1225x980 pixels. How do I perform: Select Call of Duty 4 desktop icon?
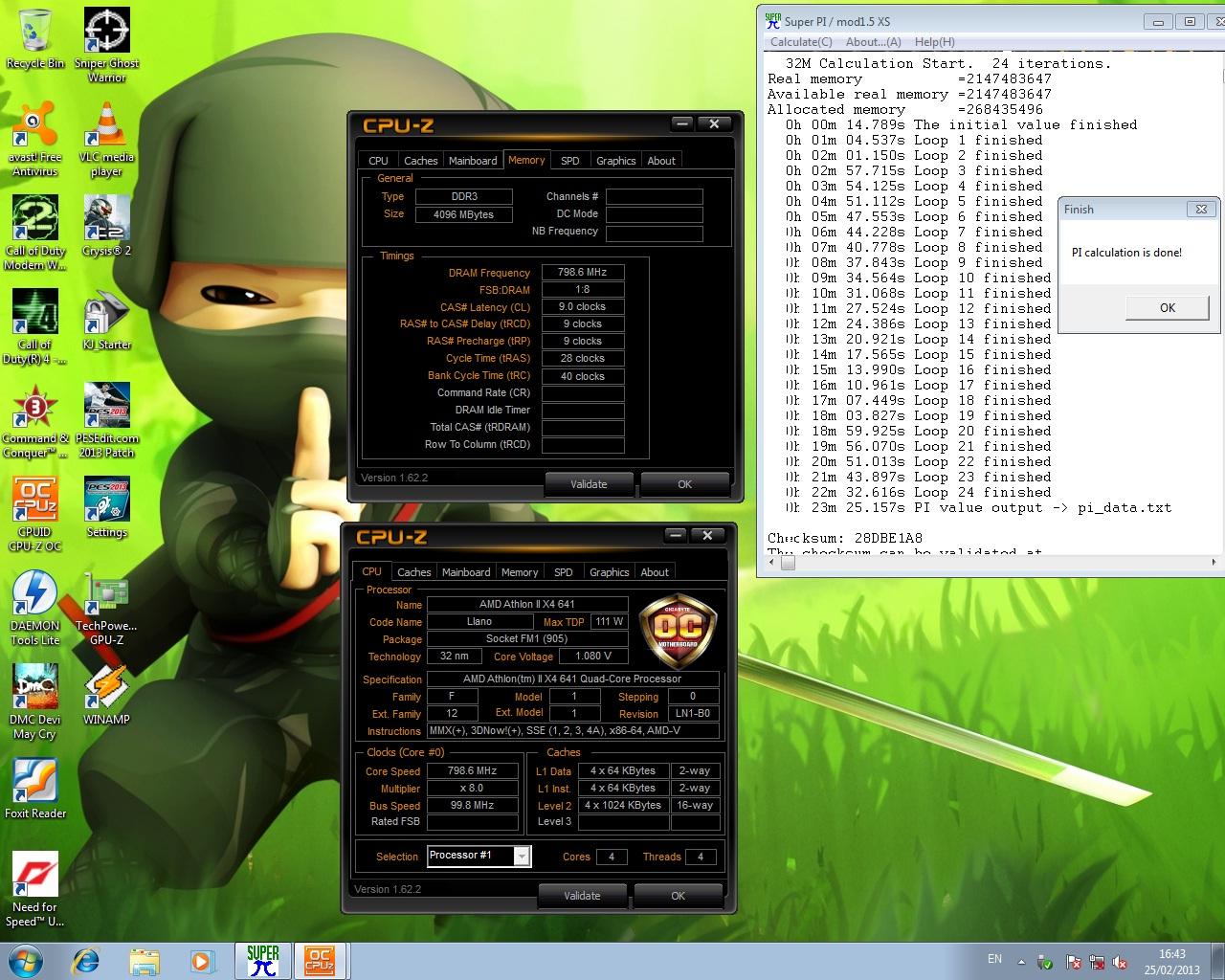click(x=35, y=327)
